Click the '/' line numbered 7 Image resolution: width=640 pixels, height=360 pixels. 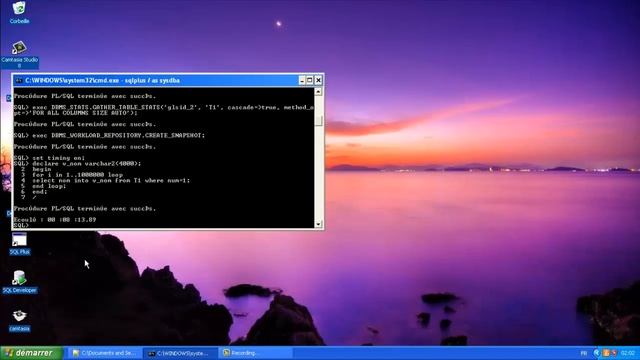29,197
